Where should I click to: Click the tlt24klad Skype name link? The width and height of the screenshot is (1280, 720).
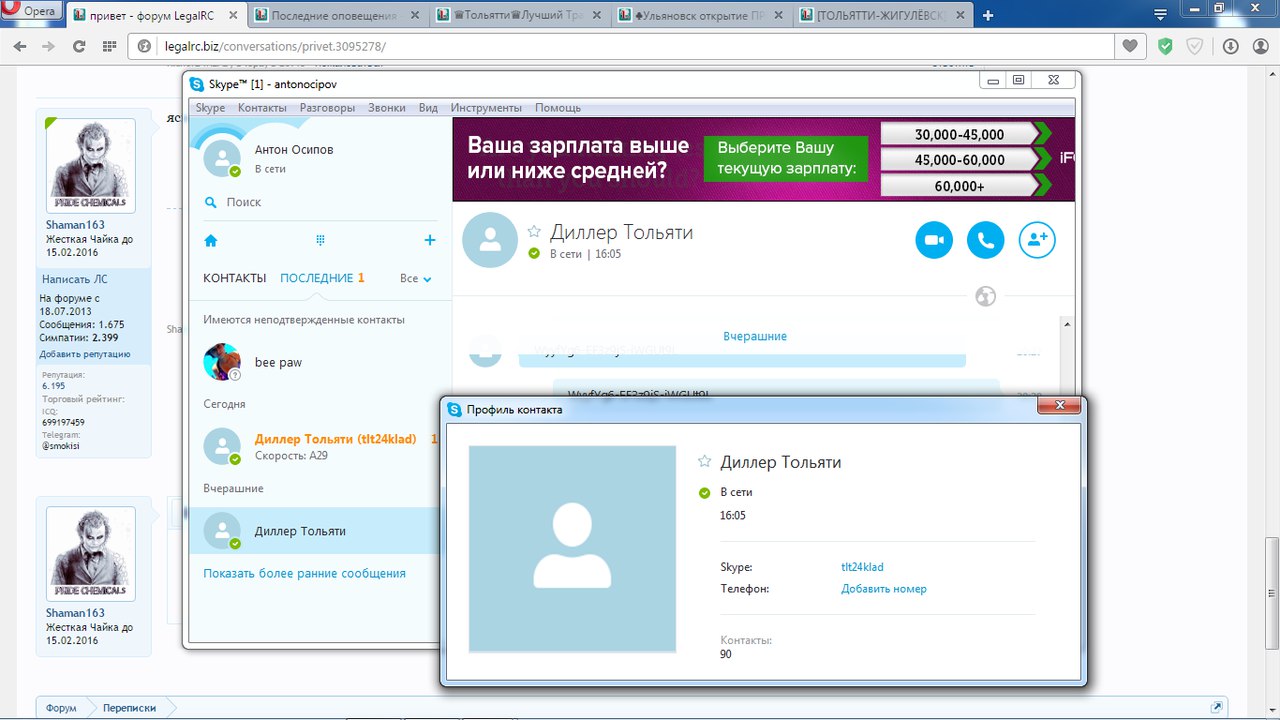[862, 567]
